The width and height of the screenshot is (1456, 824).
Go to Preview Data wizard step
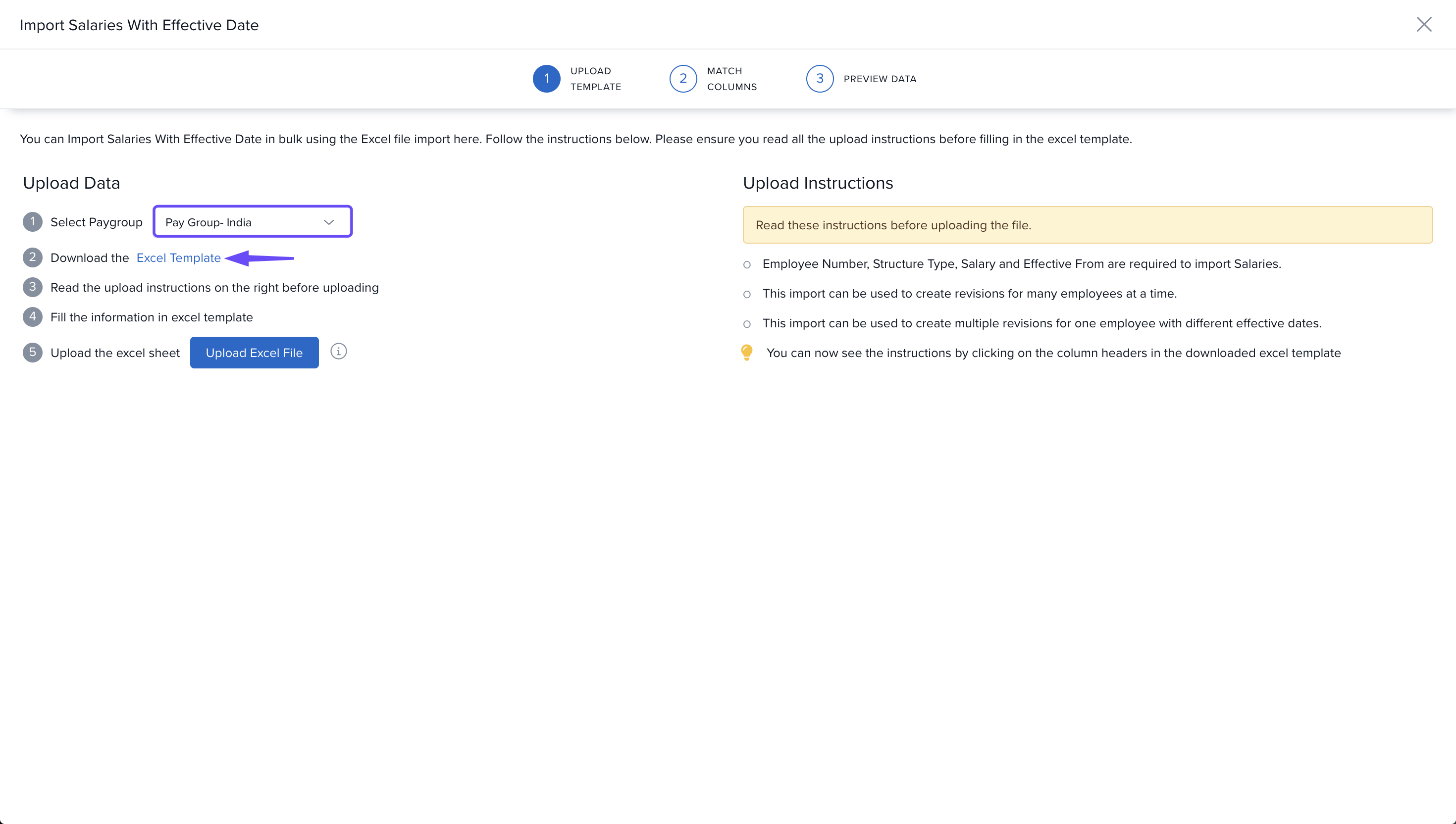pos(880,79)
